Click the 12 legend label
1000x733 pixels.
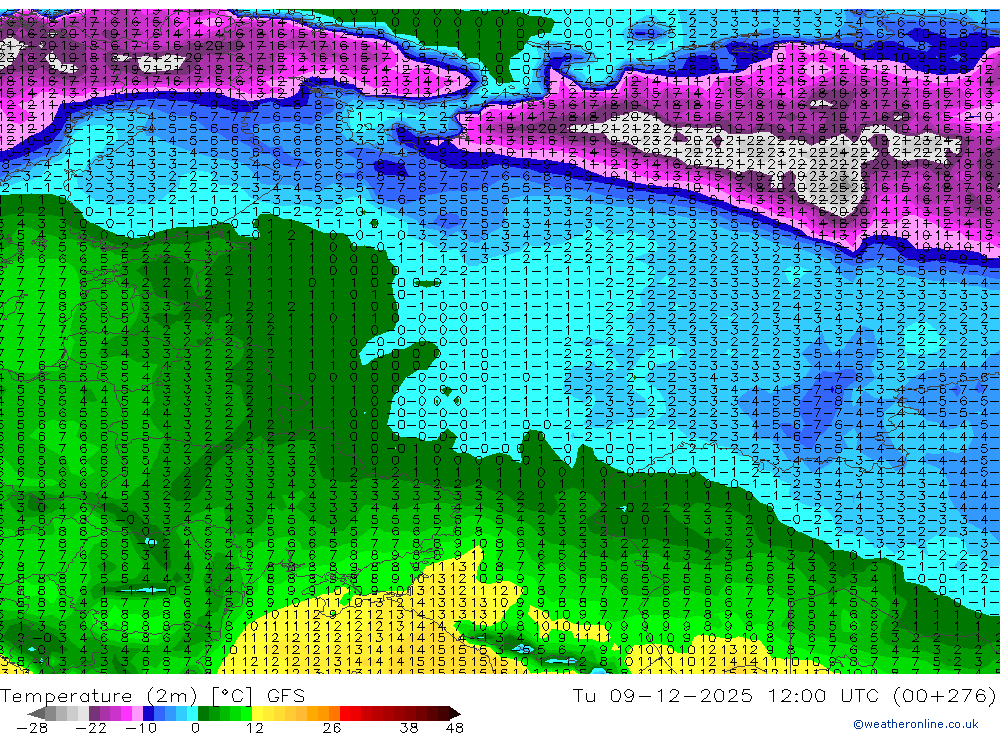tap(255, 728)
